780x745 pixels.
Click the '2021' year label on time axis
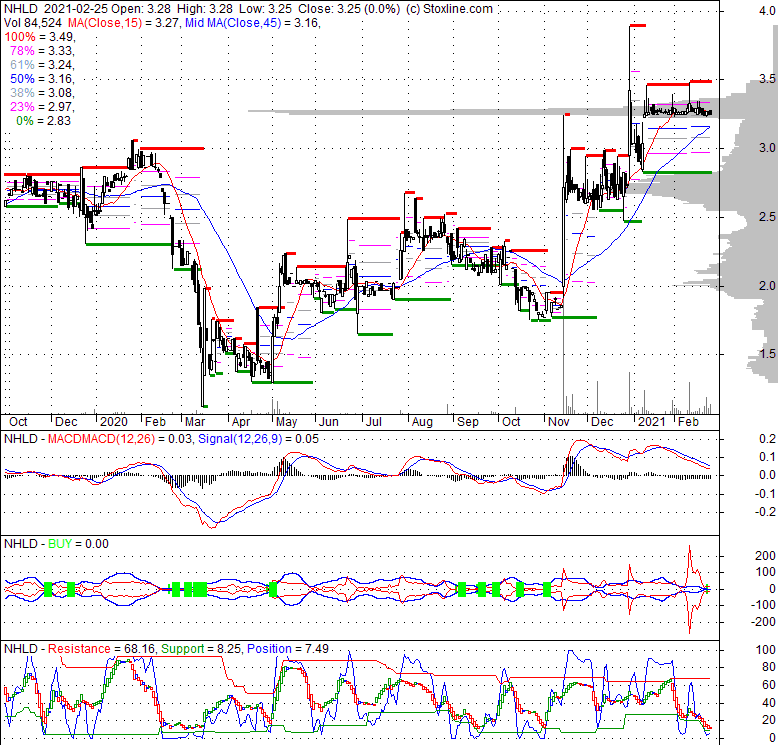pos(652,422)
